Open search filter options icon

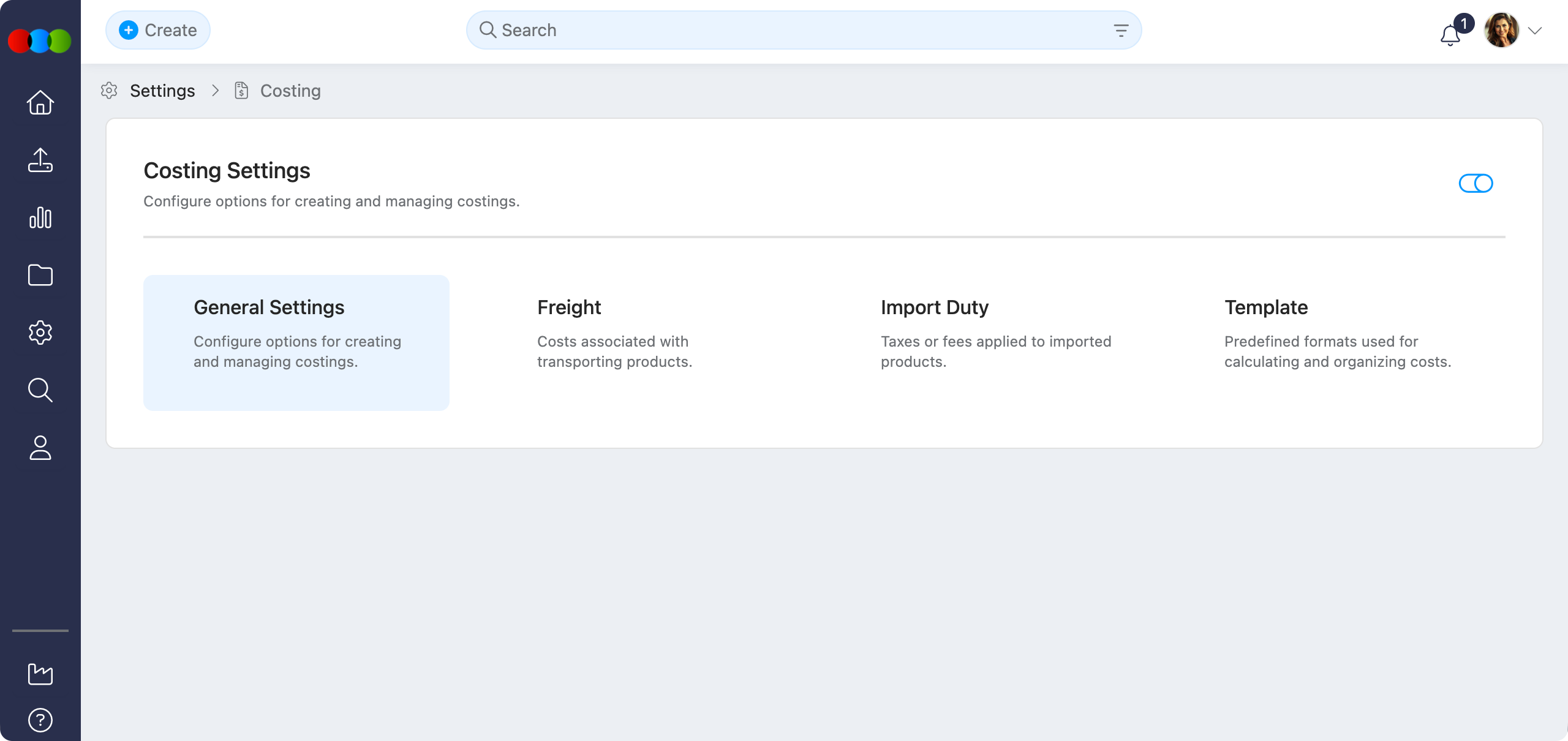[1120, 31]
